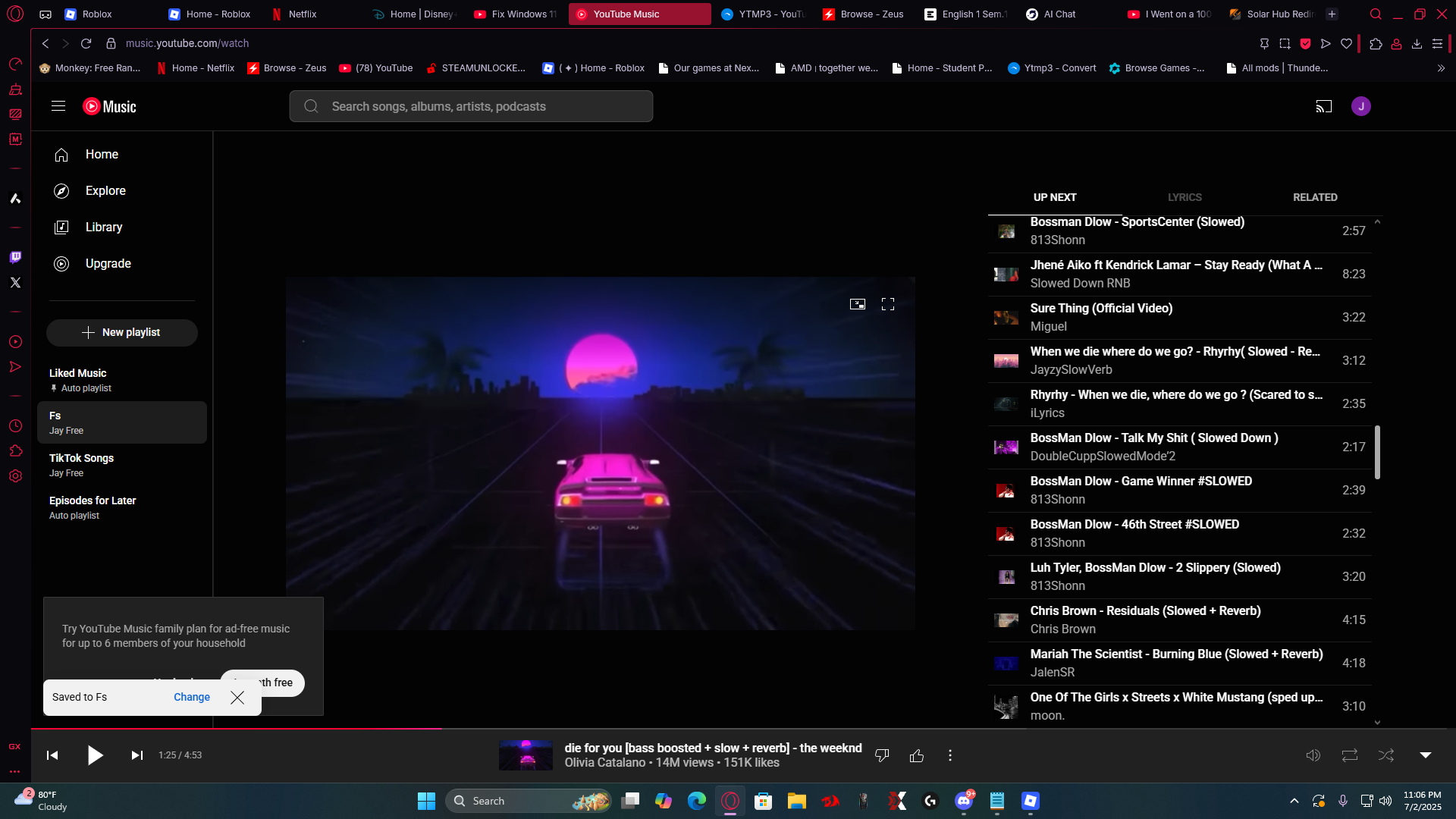Open X (Twitter) in the Opera sidebar

click(x=15, y=283)
